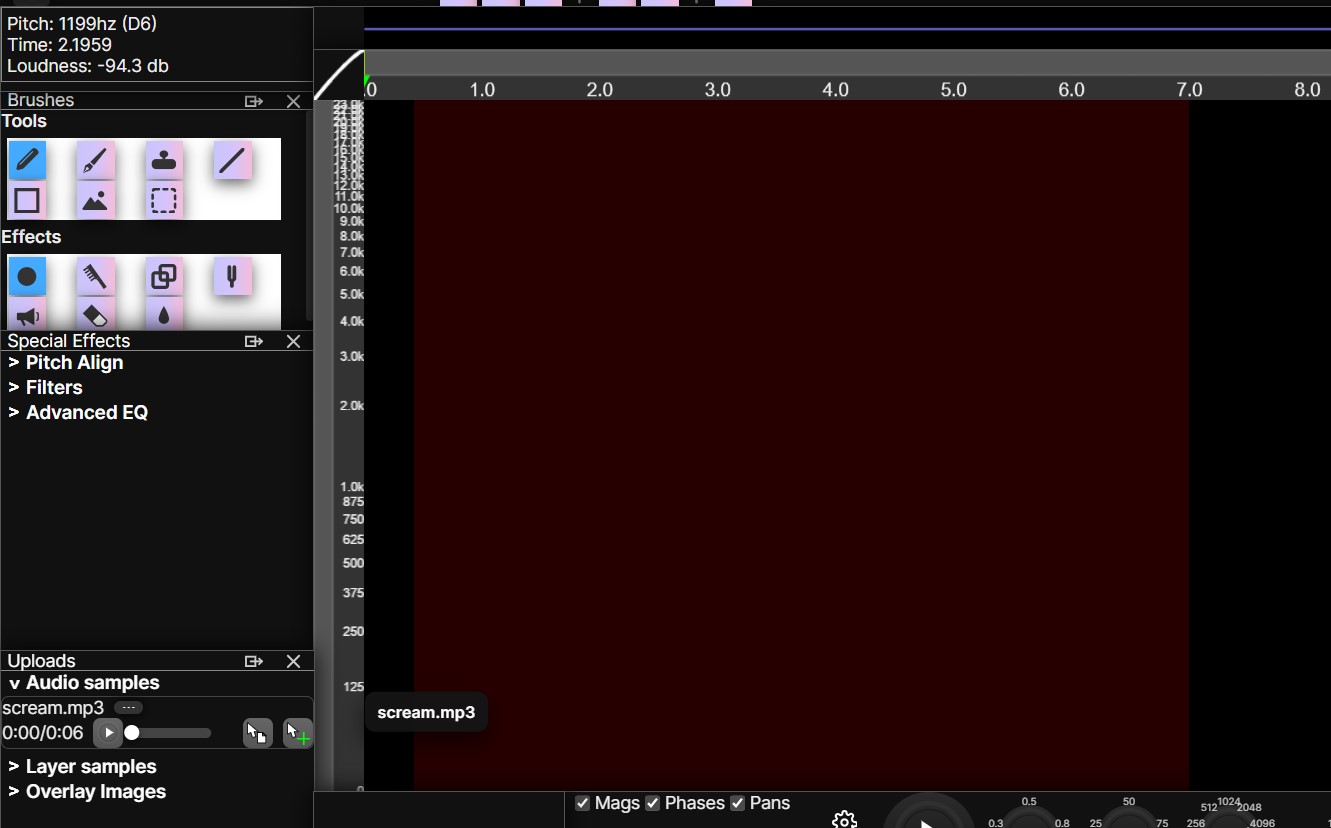This screenshot has width=1331, height=828.
Task: Toggle the Pans checkbox
Action: [738, 803]
